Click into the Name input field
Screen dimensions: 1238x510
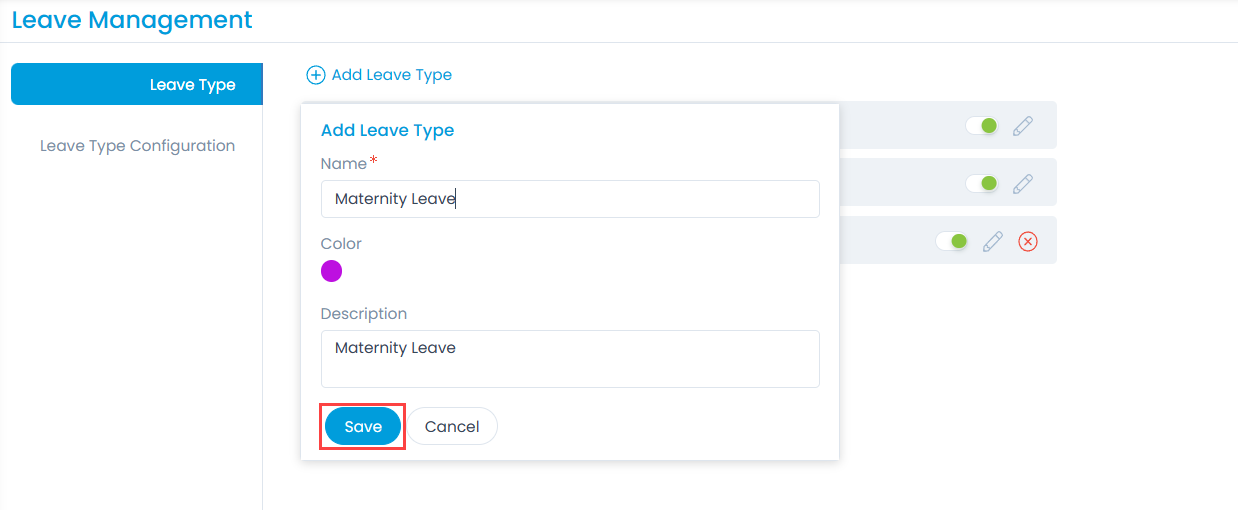point(570,199)
